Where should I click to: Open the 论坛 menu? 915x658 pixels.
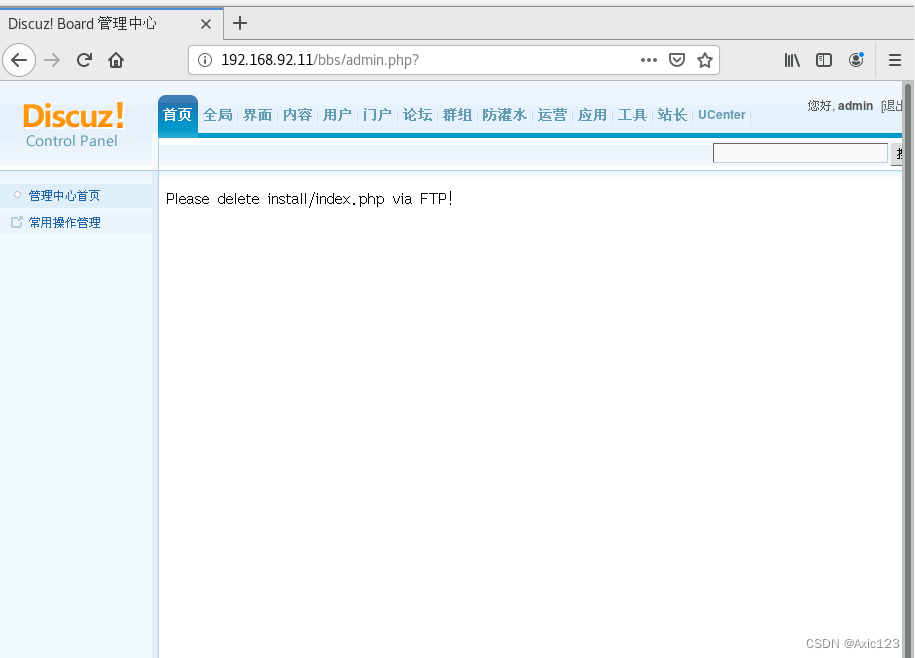click(x=417, y=115)
